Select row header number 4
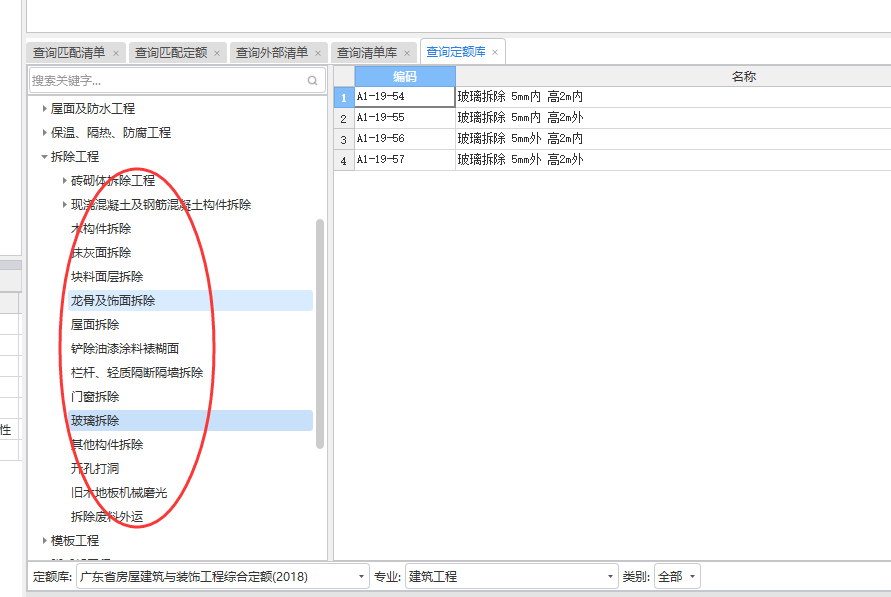891x597 pixels. [344, 160]
